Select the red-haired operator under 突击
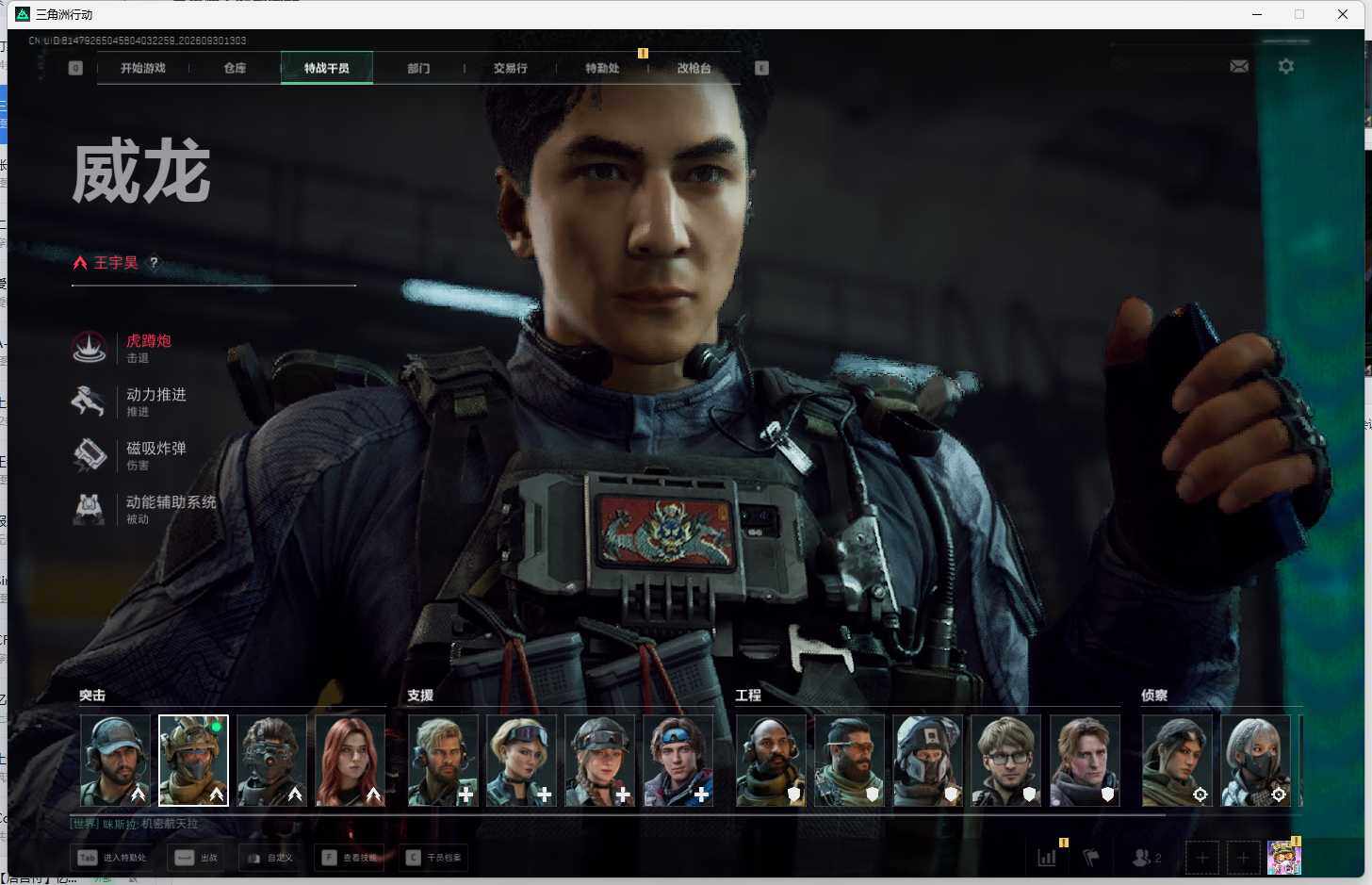The image size is (1372, 885). point(350,761)
